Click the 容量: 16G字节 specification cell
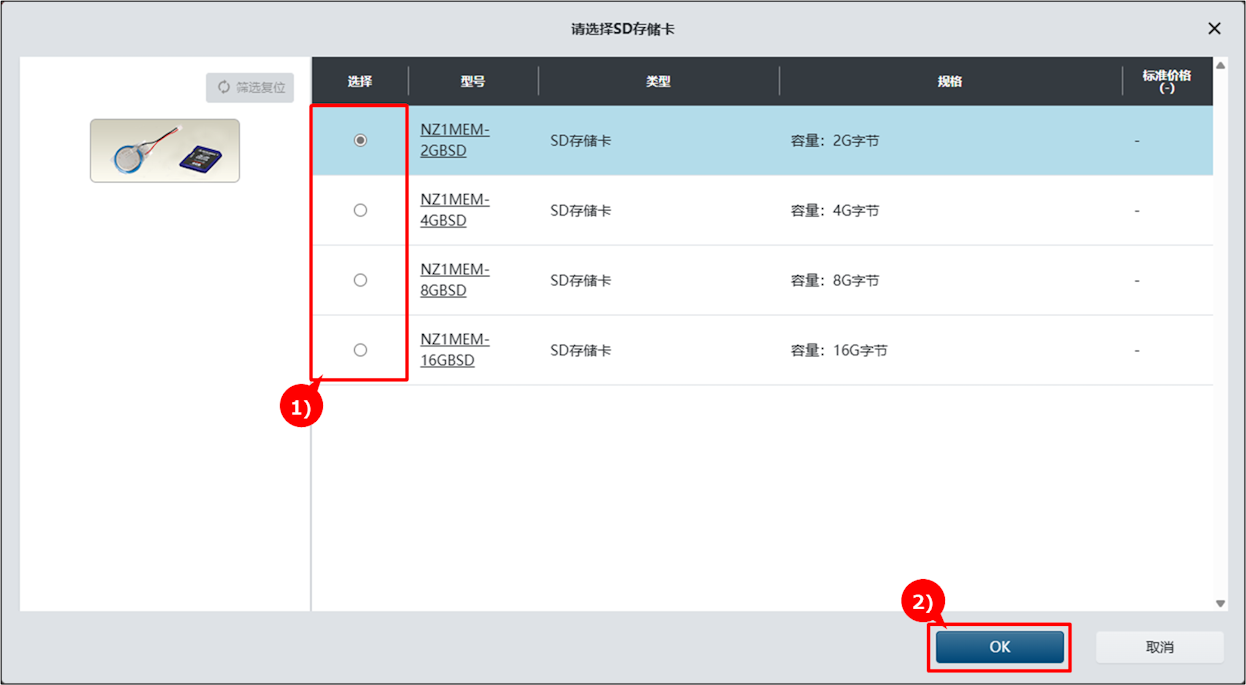This screenshot has width=1246, height=685. (839, 351)
